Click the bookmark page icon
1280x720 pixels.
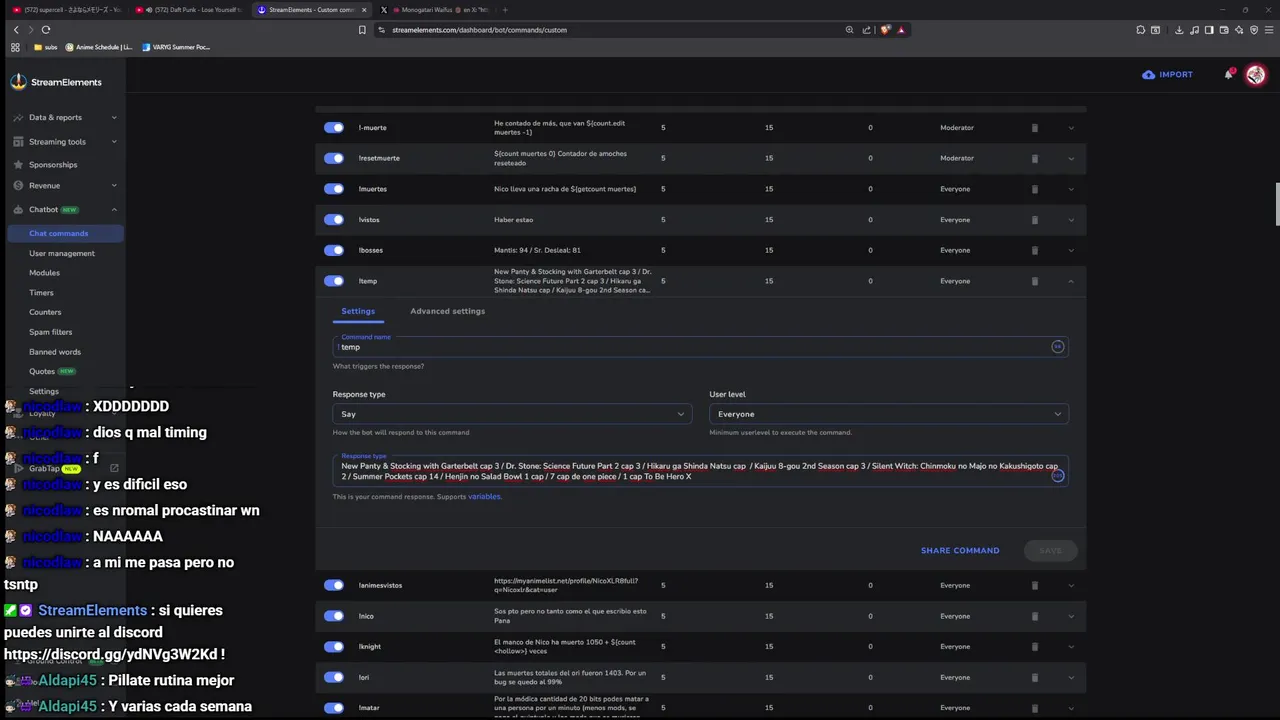tap(362, 30)
